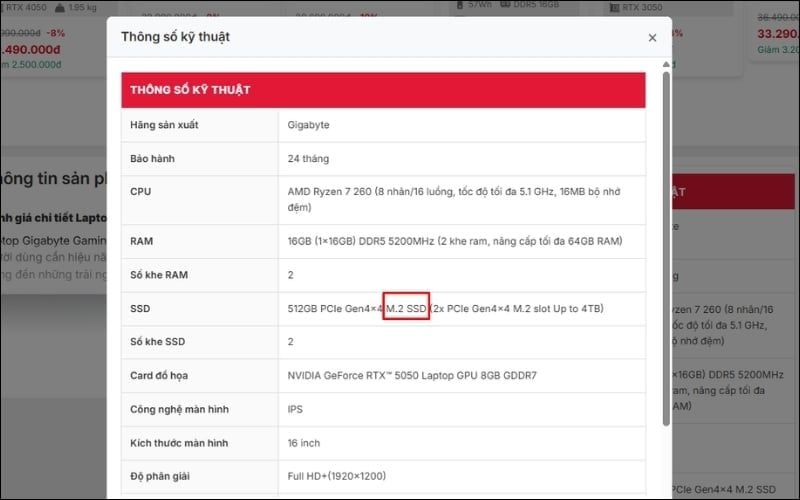Click the Độ phân giải label

click(160, 477)
